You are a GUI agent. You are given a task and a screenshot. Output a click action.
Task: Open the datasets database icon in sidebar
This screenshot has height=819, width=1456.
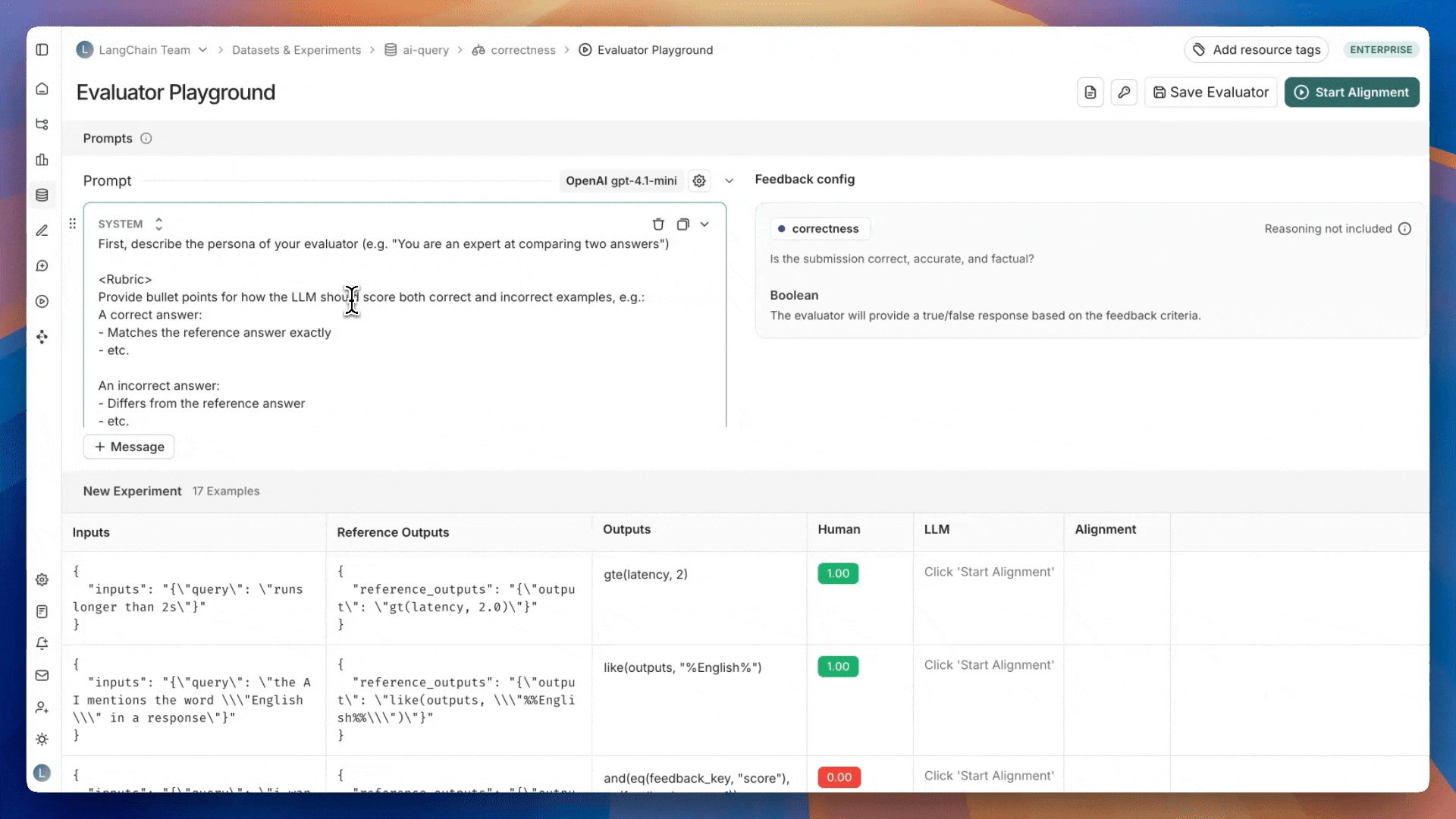42,196
